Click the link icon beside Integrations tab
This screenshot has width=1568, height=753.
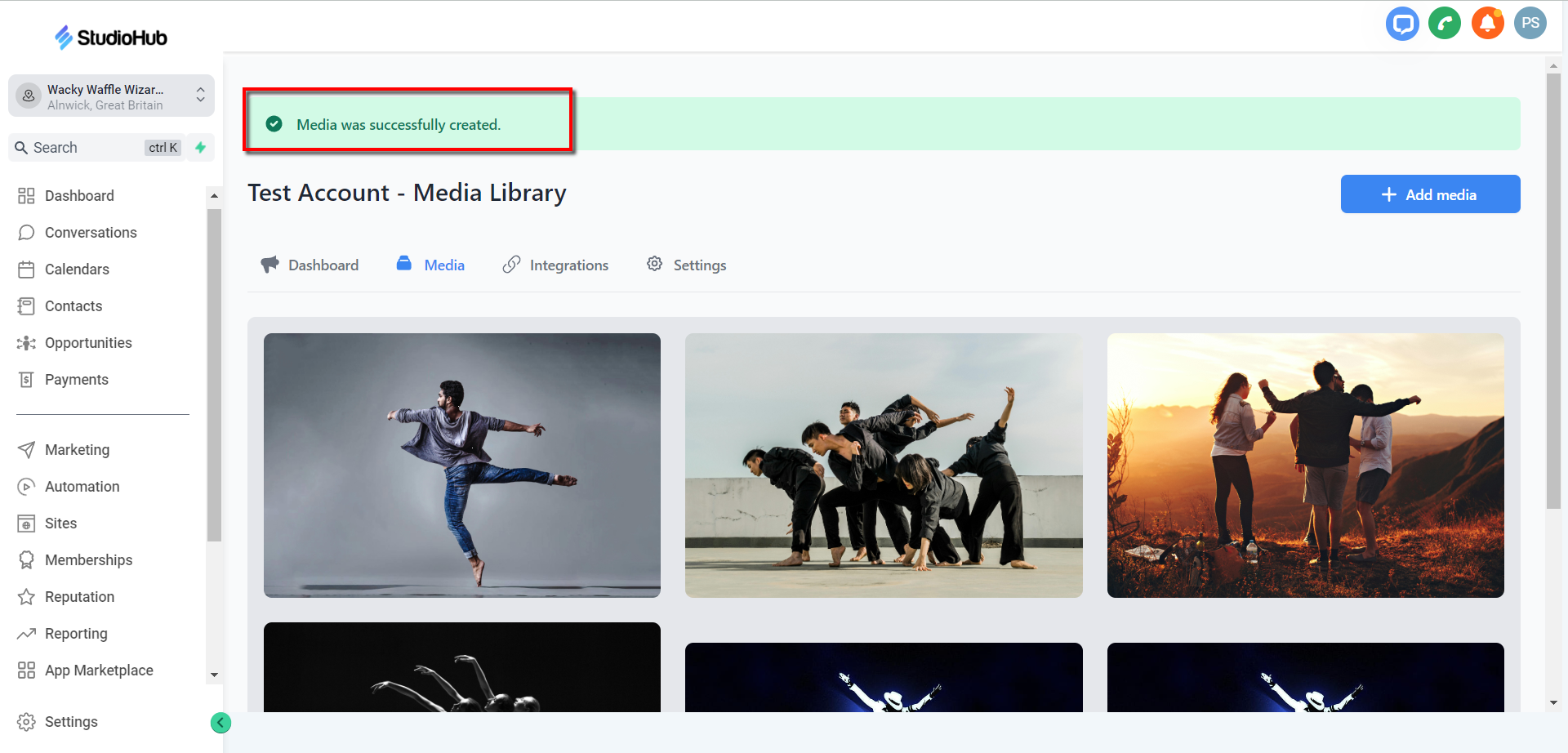coord(511,265)
